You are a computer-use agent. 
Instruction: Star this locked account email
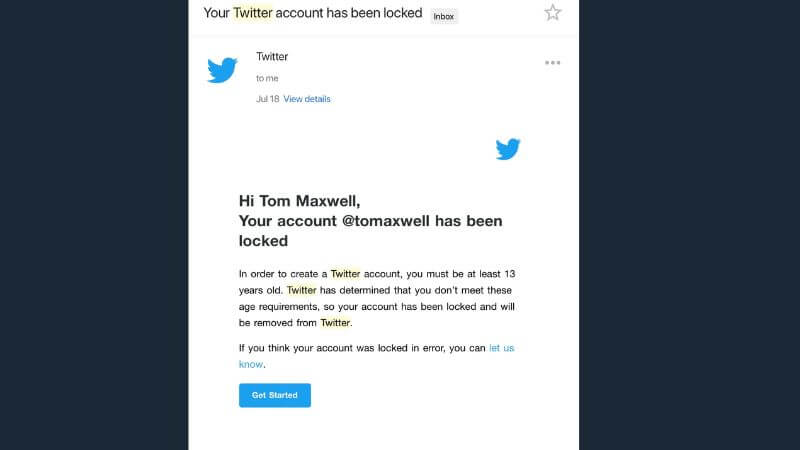pos(553,13)
